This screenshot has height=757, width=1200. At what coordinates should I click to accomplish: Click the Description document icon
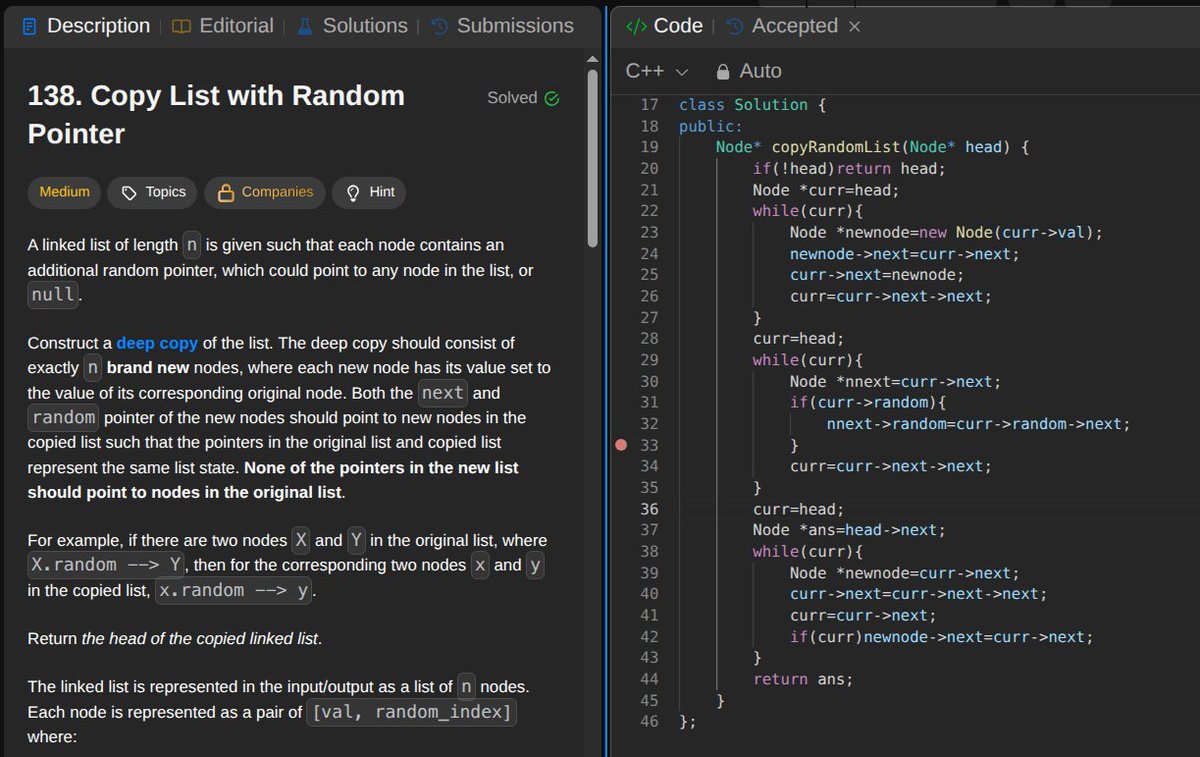30,27
